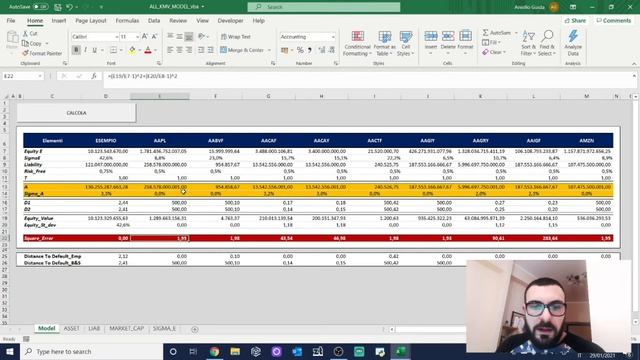The width and height of the screenshot is (640, 360).
Task: Toggle the AutoSave switch
Action: tap(40, 7)
